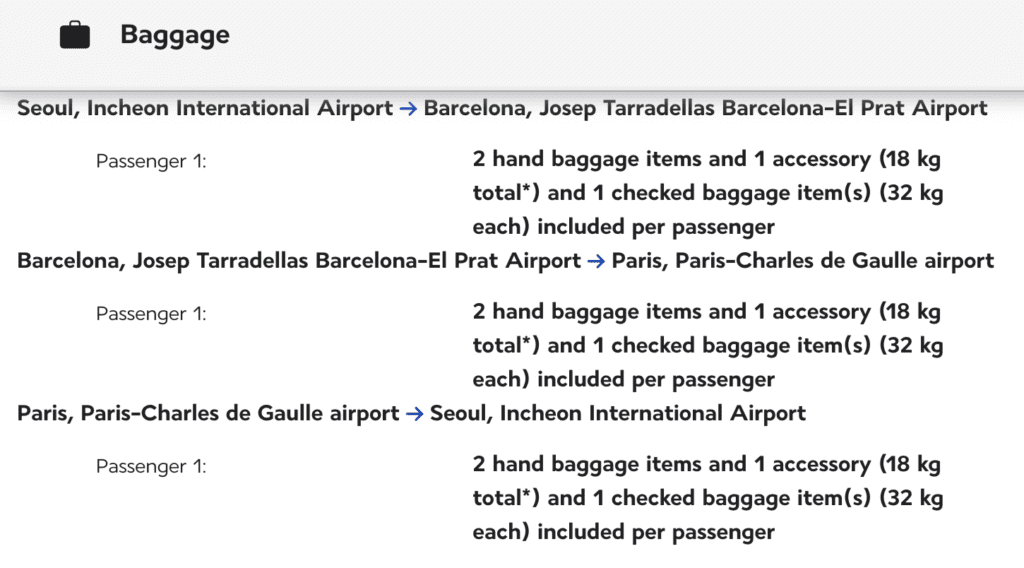Click the black suitcase baggage icon
Screen dimensions: 1024x568
tap(74, 35)
